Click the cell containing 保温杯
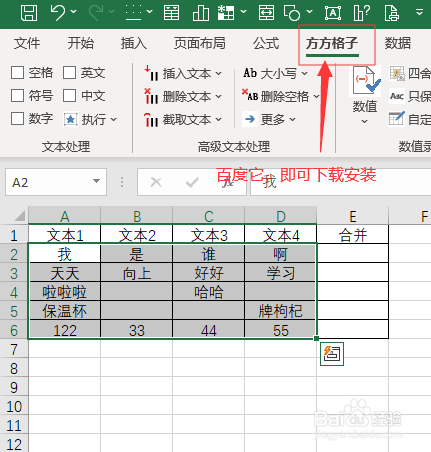Image resolution: width=431 pixels, height=452 pixels. 65,311
